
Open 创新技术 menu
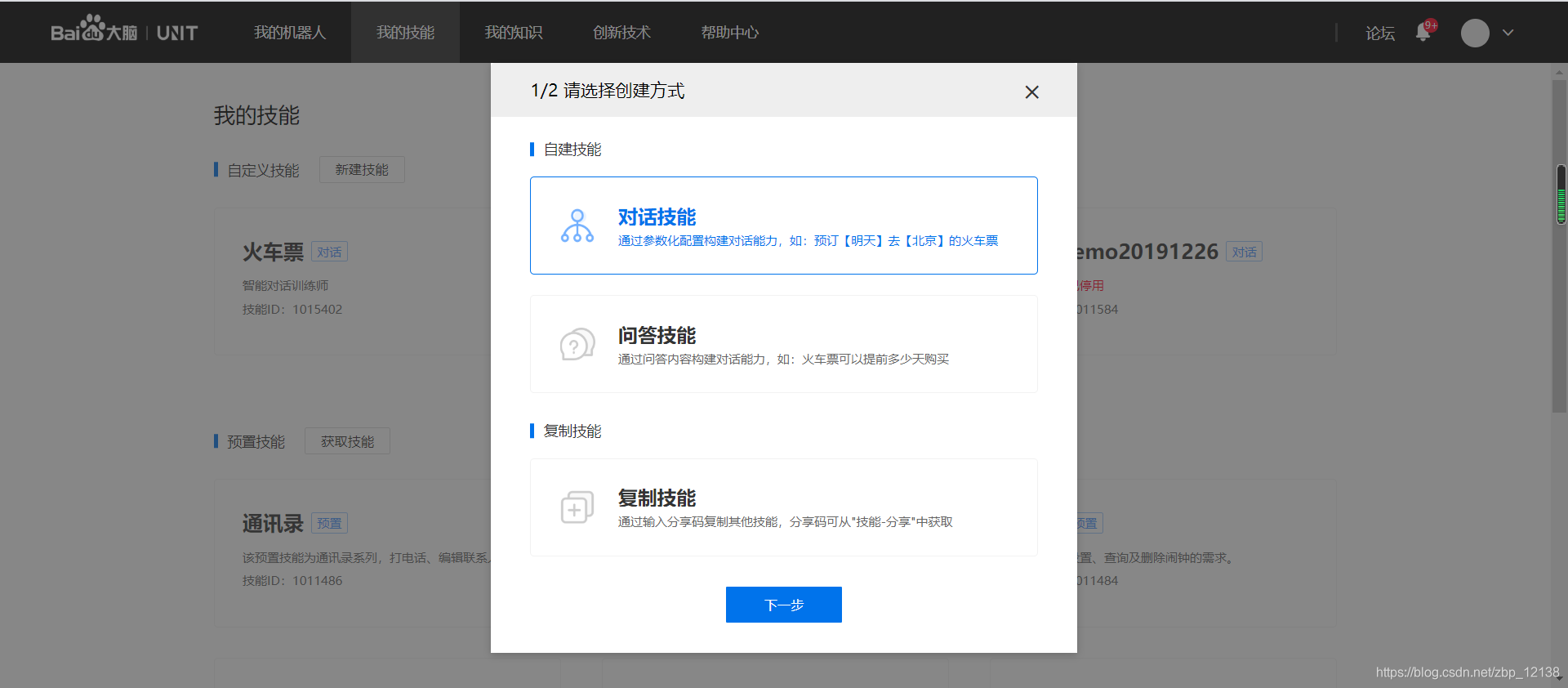click(621, 33)
